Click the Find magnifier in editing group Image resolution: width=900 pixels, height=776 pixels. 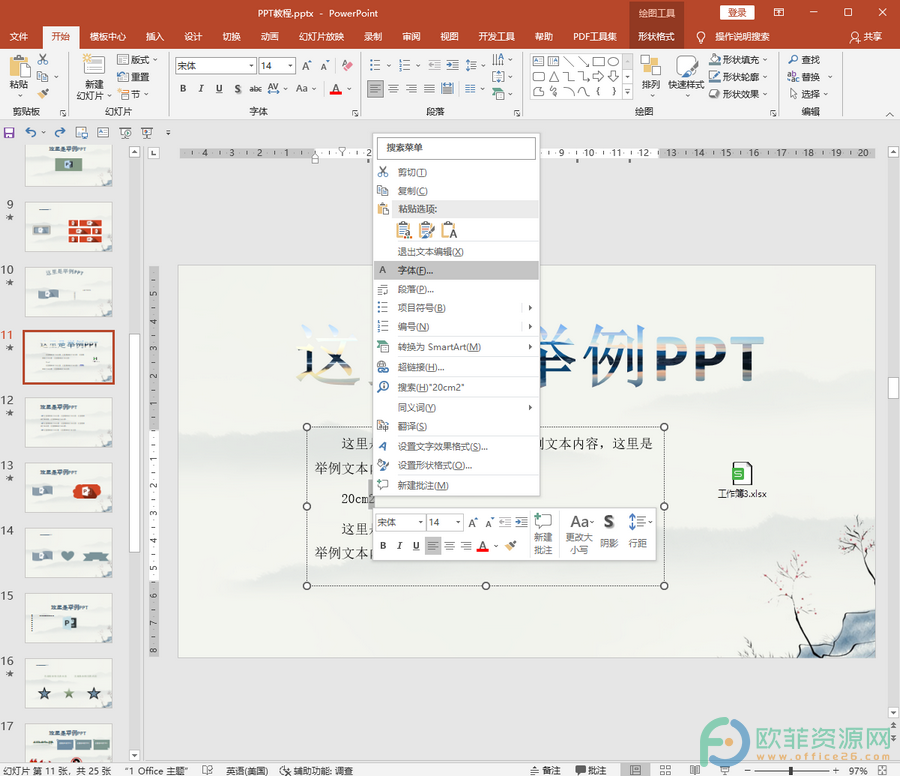(x=793, y=59)
